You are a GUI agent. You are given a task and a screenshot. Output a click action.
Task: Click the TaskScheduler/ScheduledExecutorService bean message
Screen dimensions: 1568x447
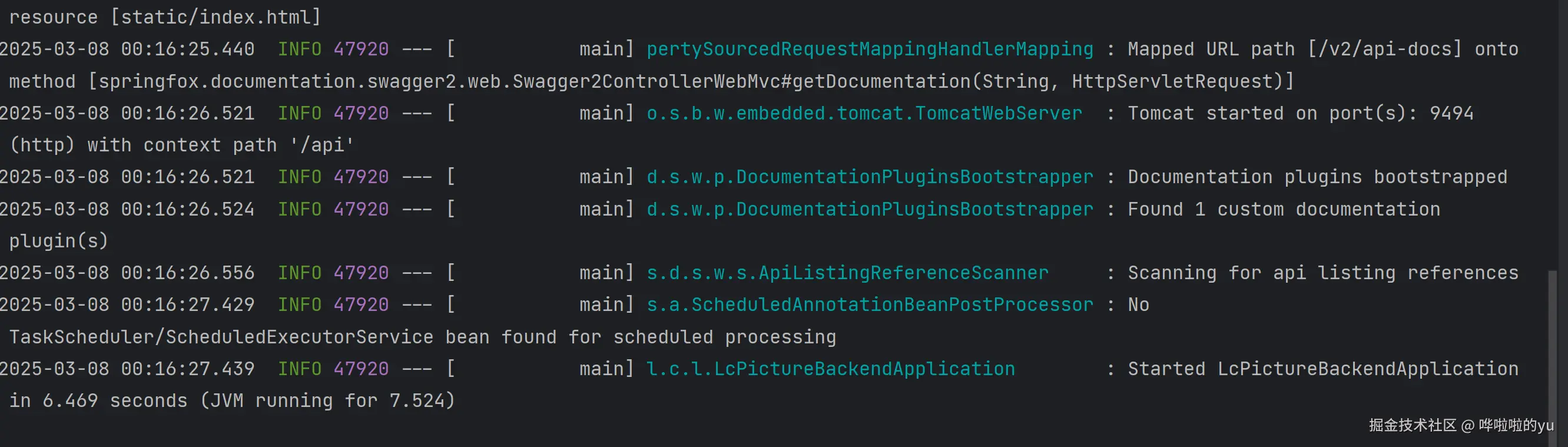(x=422, y=337)
